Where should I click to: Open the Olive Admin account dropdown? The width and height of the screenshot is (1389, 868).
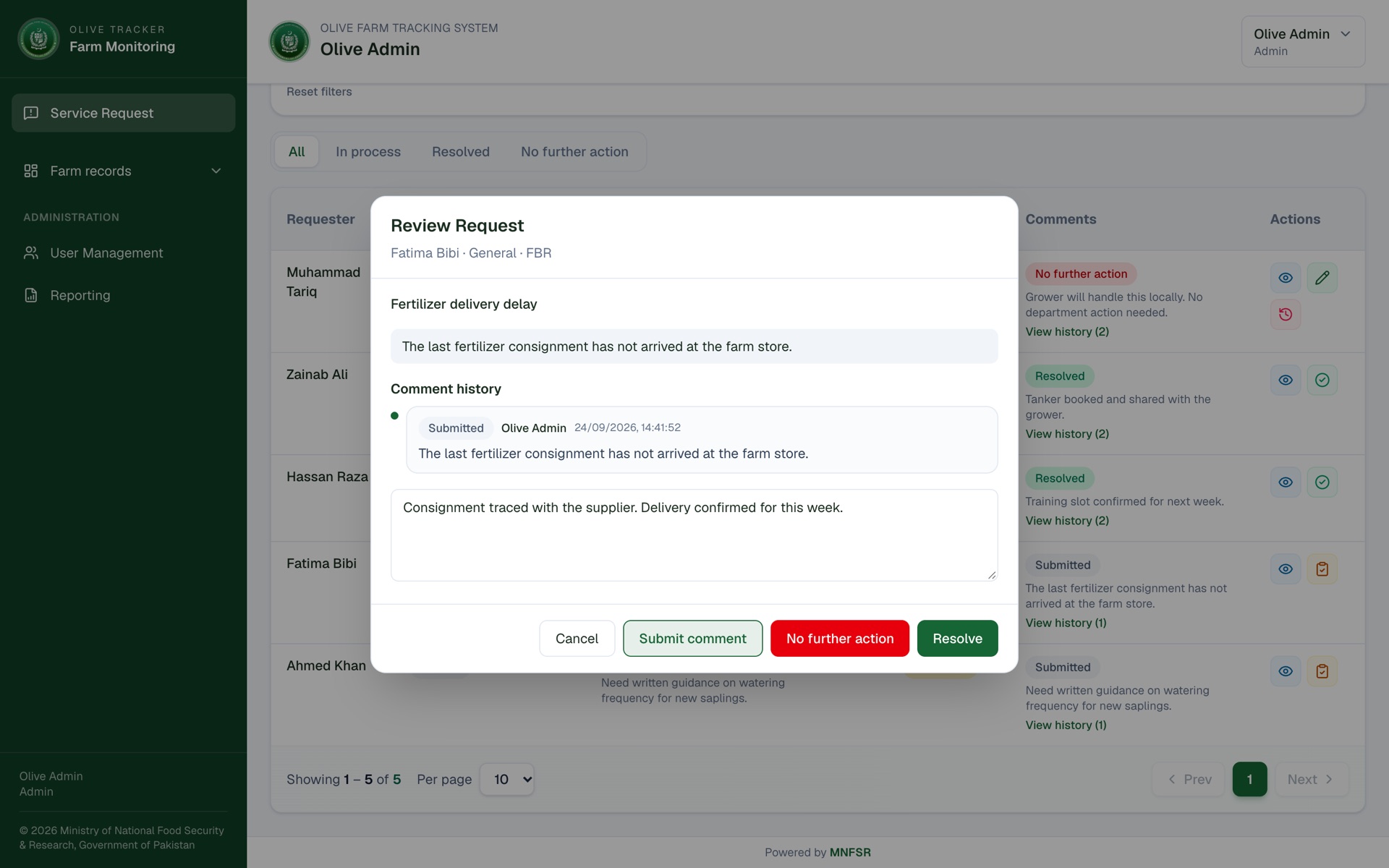coord(1303,41)
